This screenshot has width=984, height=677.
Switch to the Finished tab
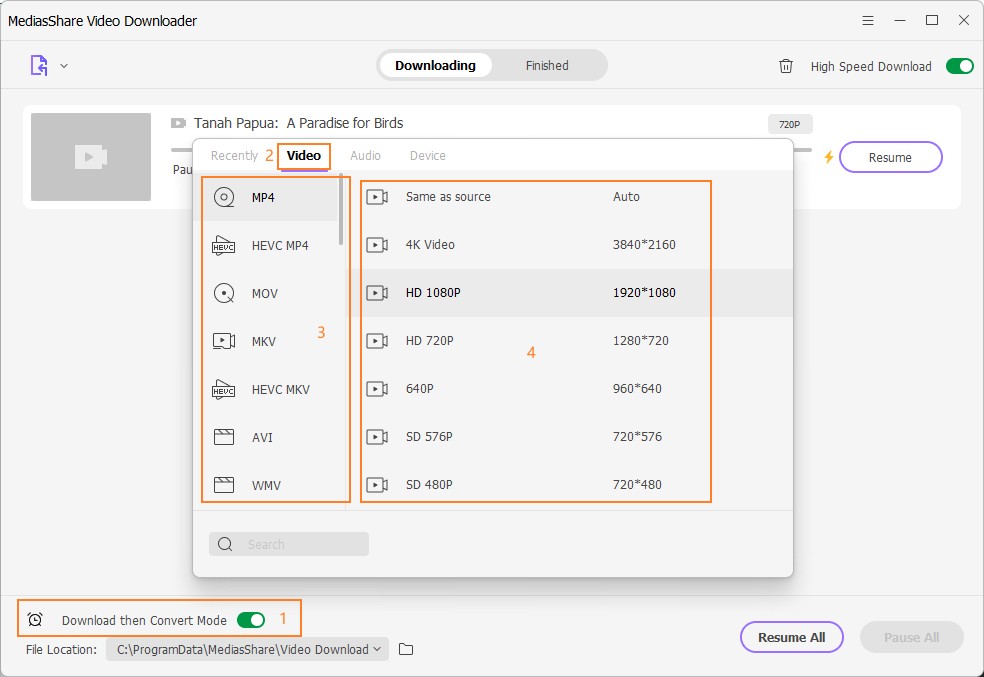547,66
